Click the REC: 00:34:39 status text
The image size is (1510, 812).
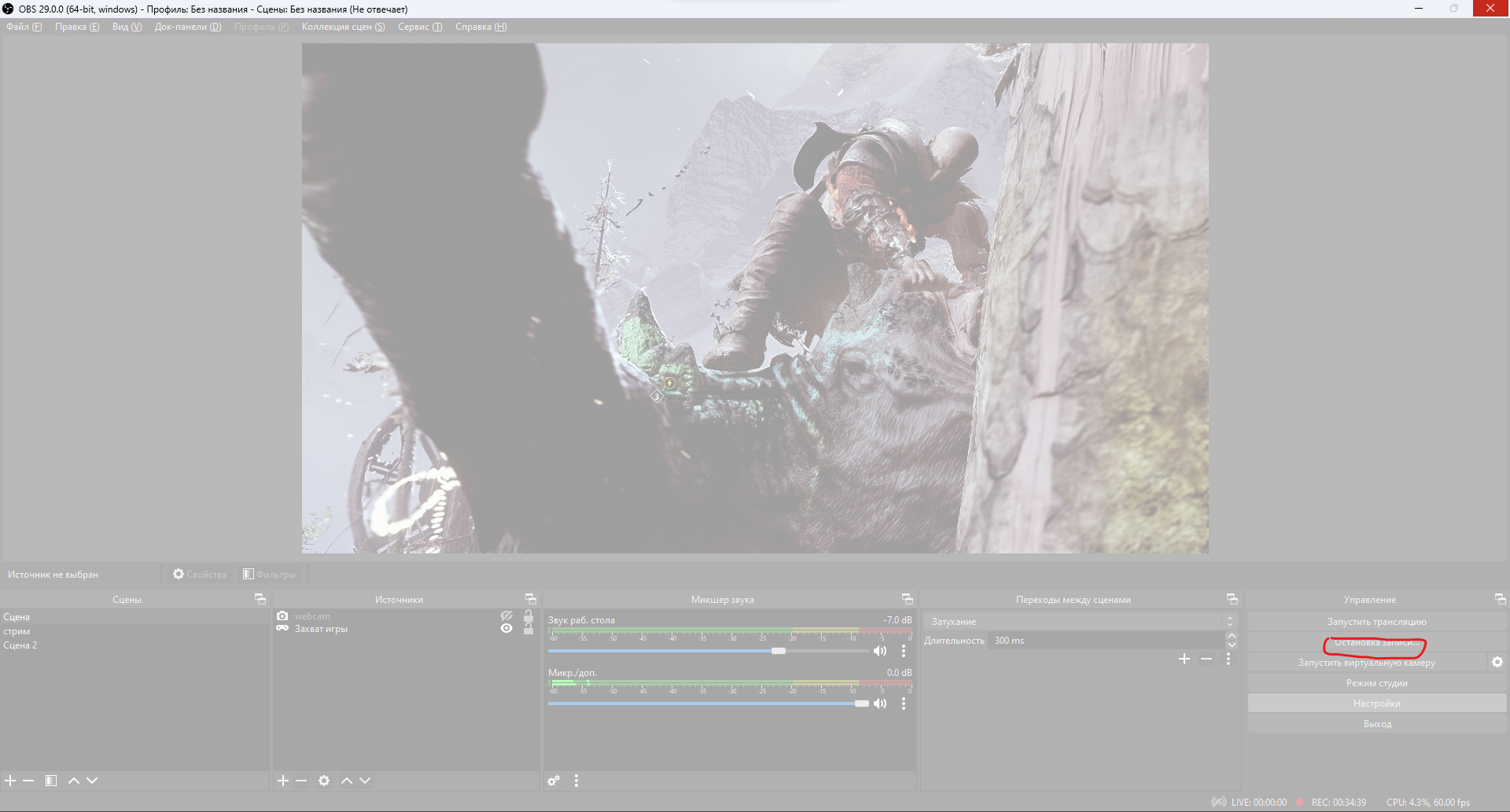click(1339, 803)
